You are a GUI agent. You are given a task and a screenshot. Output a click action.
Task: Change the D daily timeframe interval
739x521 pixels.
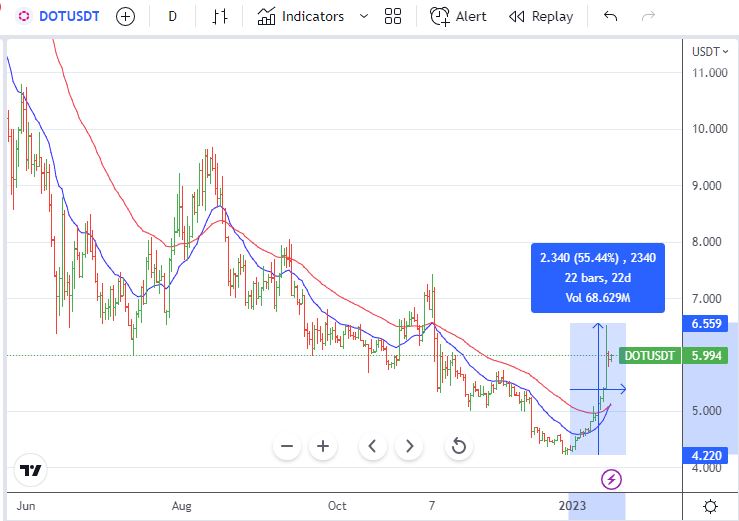point(172,17)
